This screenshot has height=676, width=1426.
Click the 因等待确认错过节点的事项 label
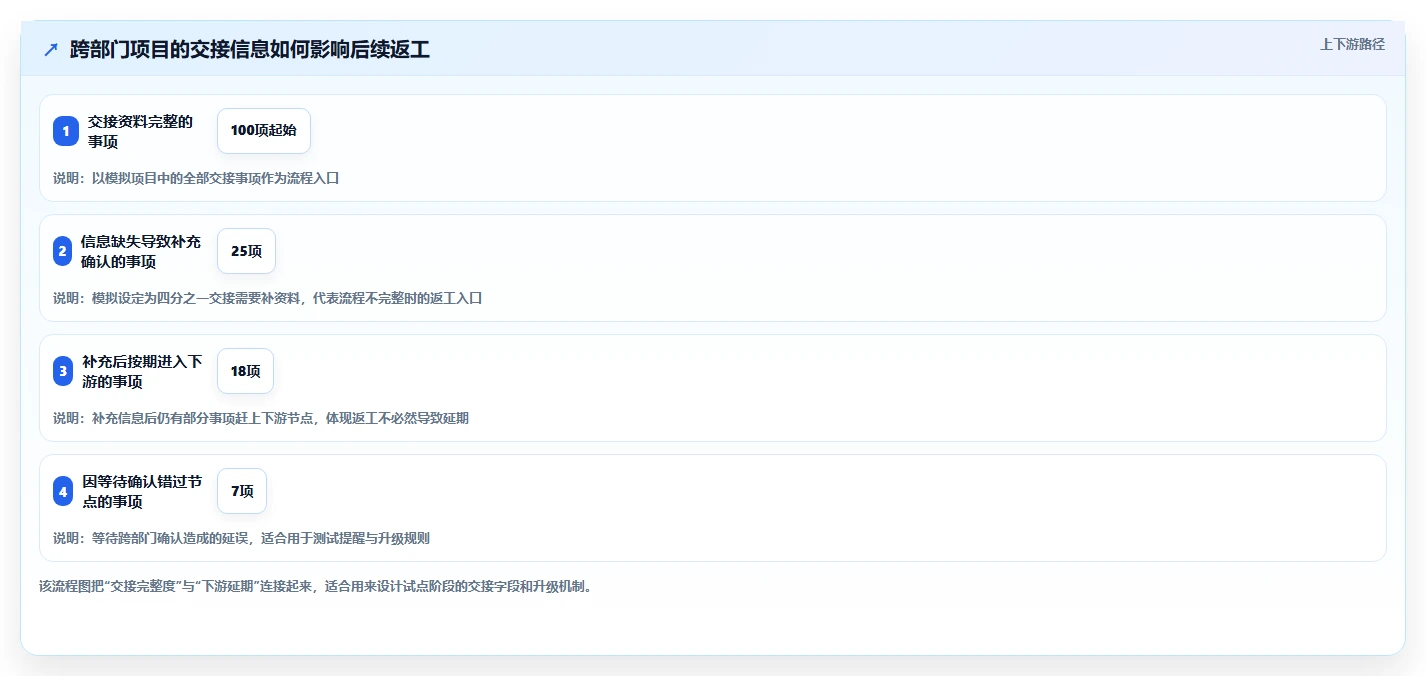point(142,491)
